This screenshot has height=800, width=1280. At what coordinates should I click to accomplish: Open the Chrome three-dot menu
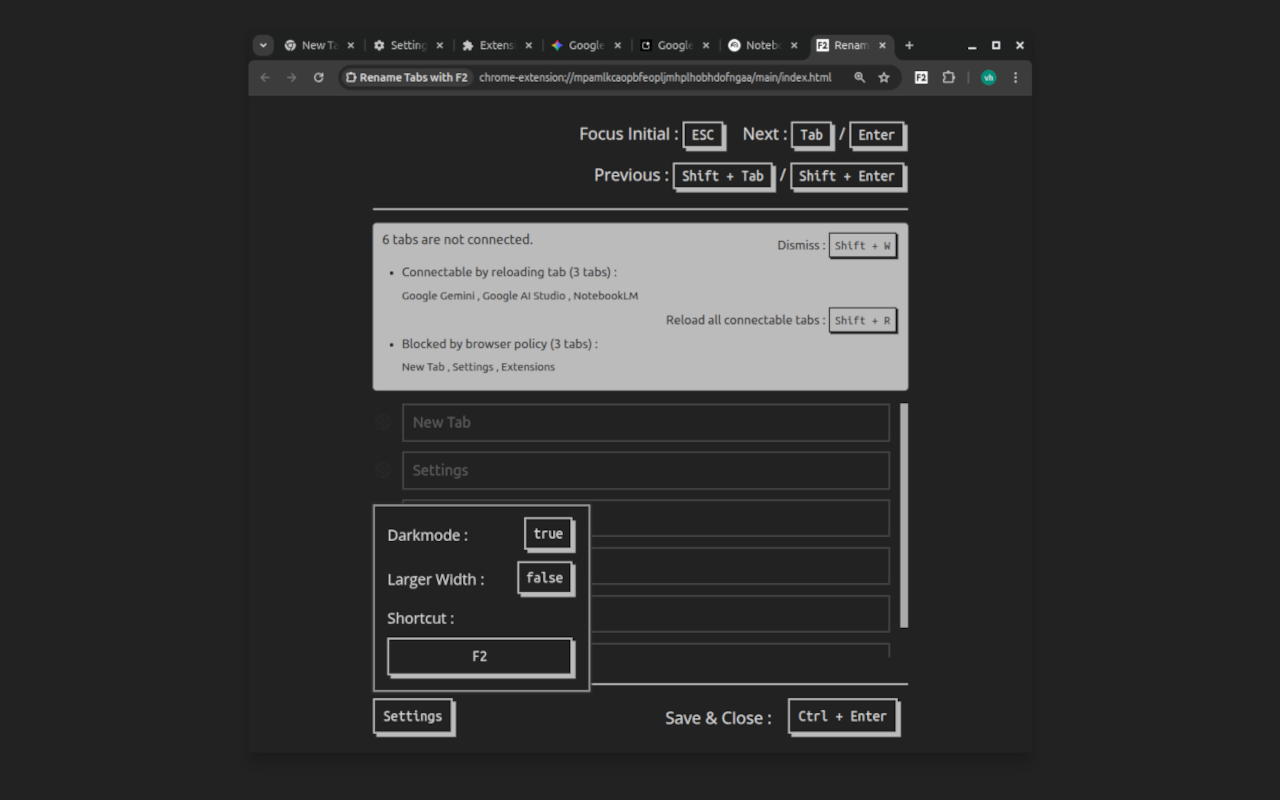click(x=1015, y=77)
